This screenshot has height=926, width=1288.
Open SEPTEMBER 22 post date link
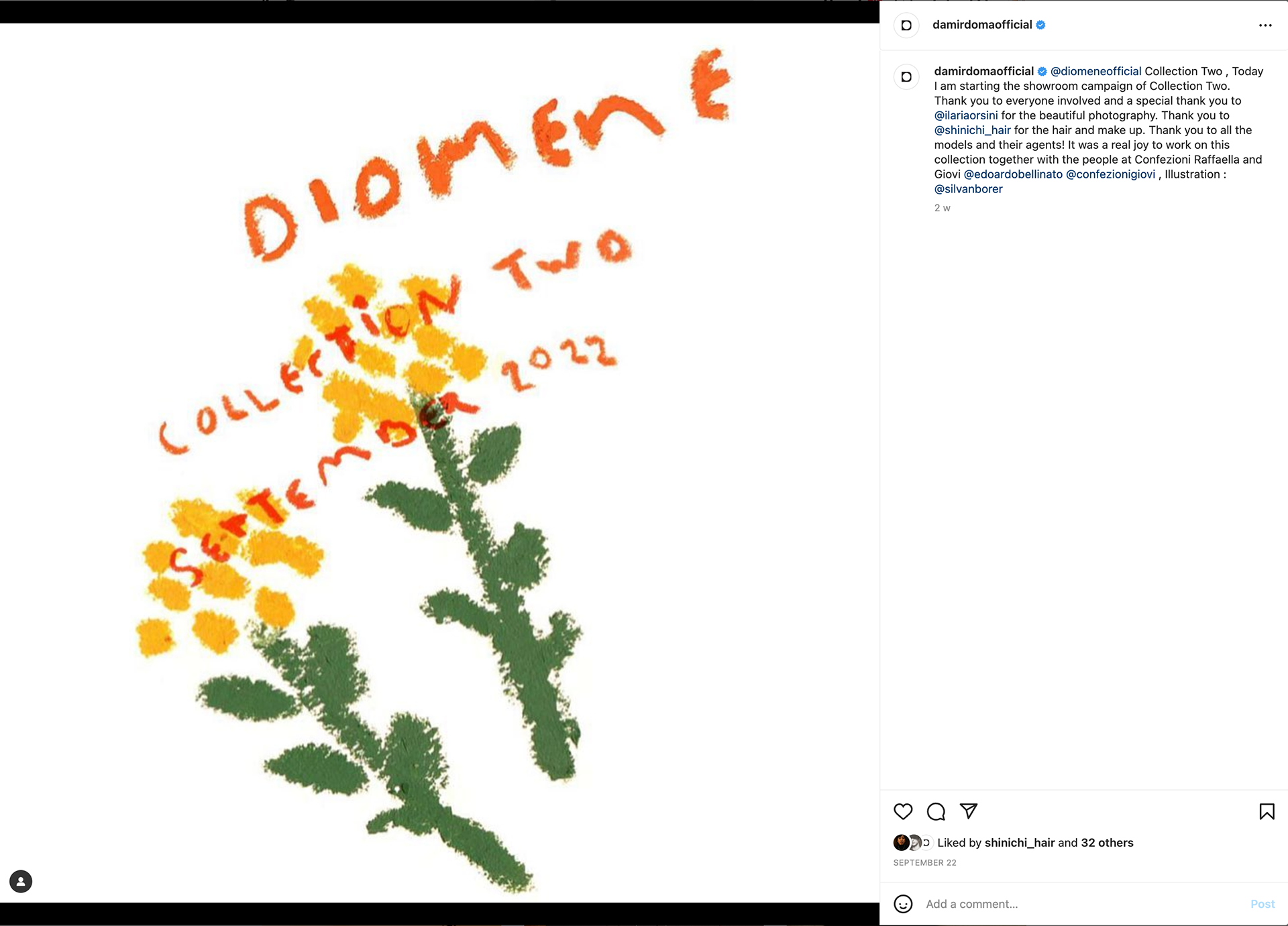point(924,863)
